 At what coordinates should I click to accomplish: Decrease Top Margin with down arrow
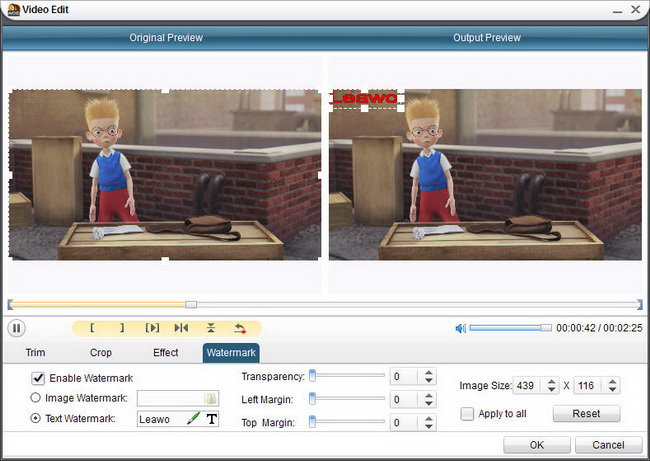click(x=429, y=427)
